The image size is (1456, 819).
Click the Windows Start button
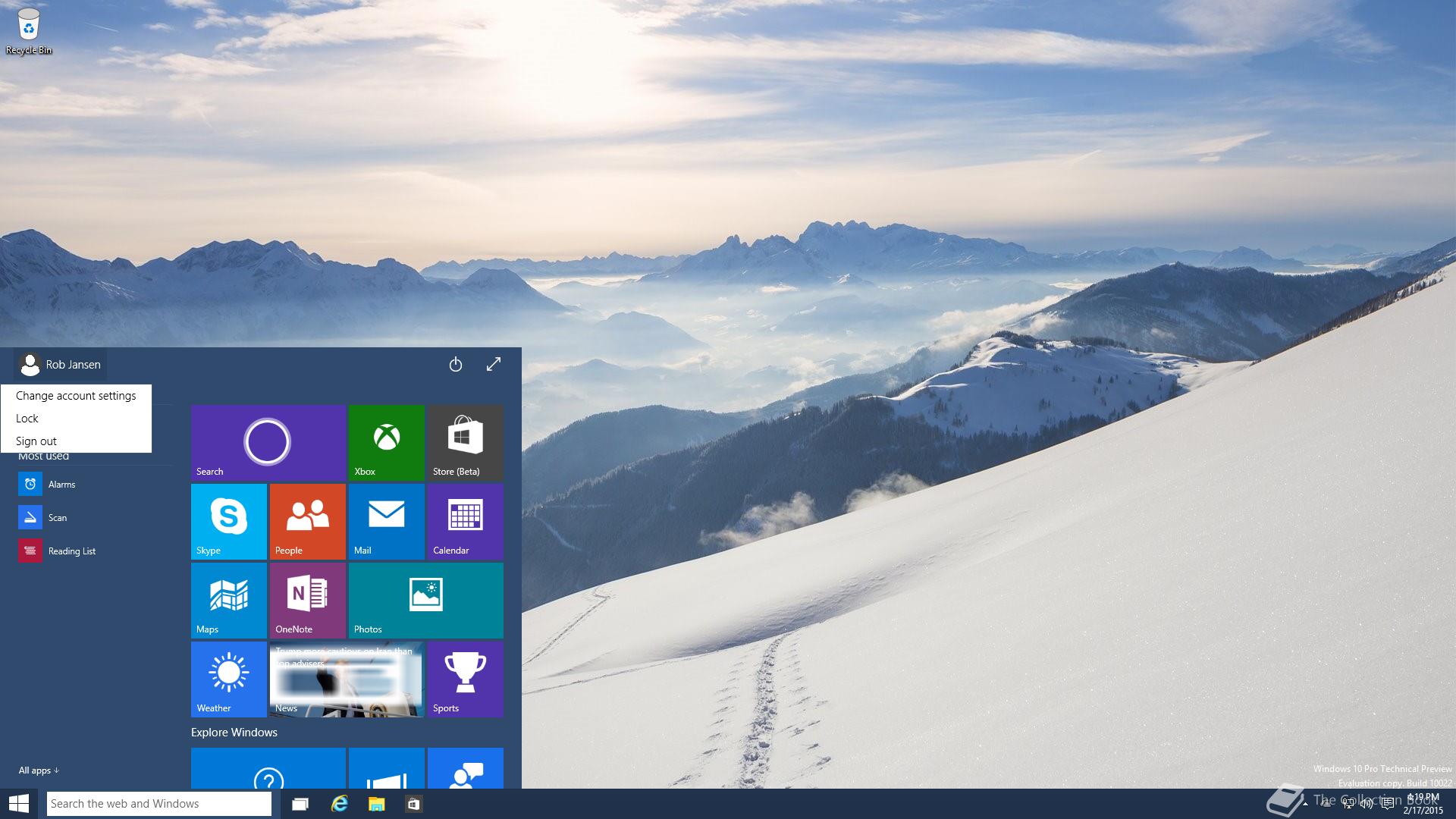point(19,804)
